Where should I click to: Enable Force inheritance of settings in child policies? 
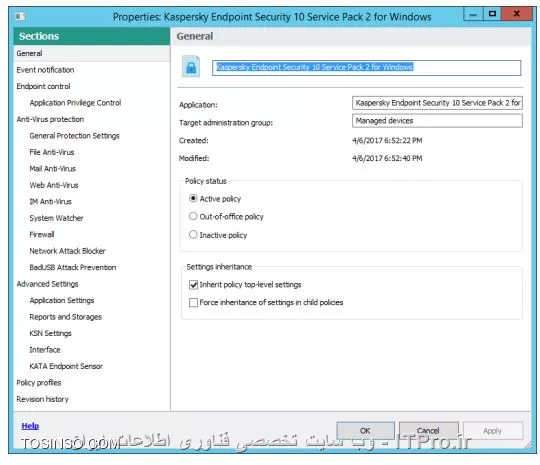194,302
